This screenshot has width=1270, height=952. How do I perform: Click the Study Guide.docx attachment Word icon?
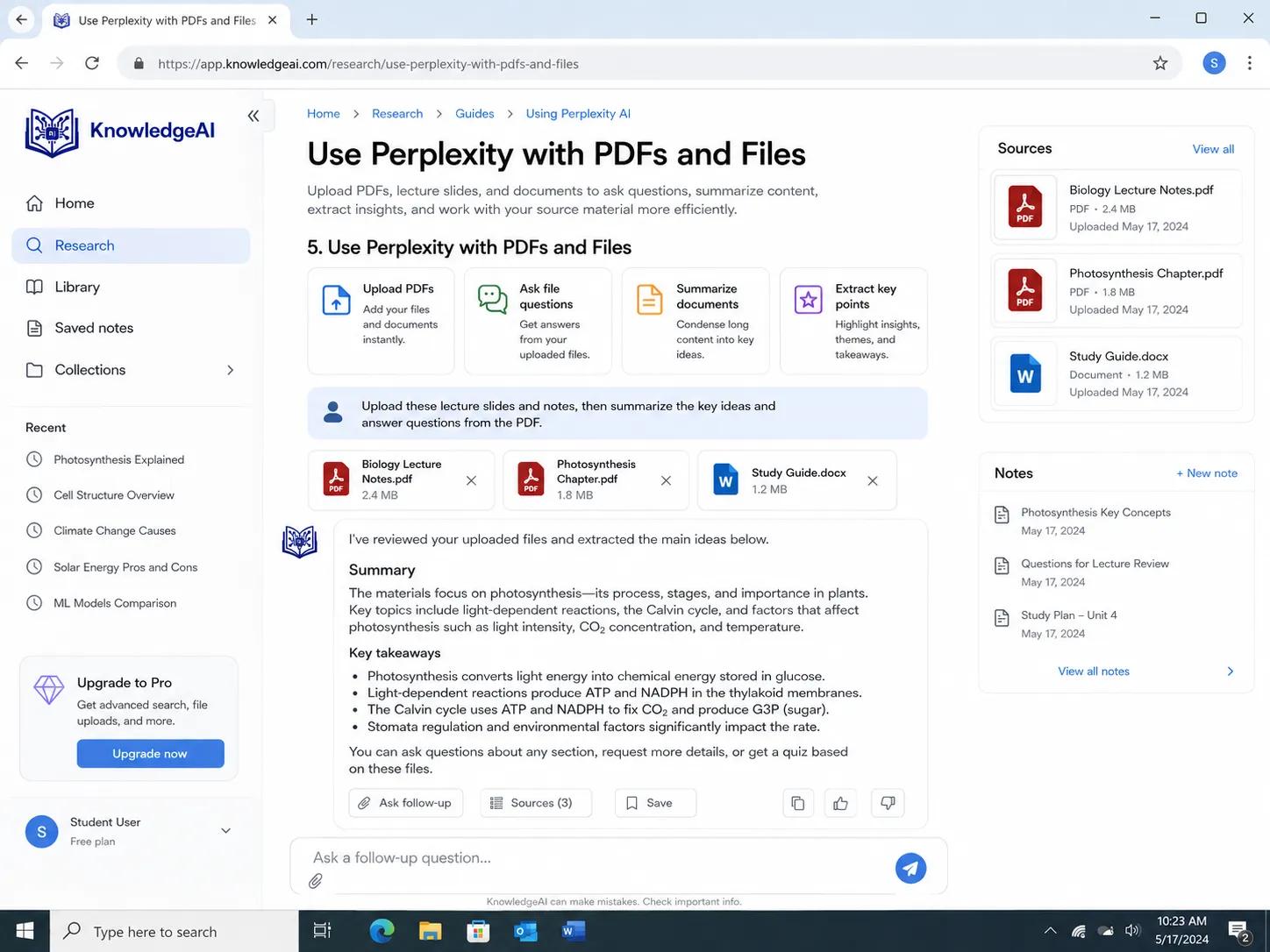[x=725, y=480]
